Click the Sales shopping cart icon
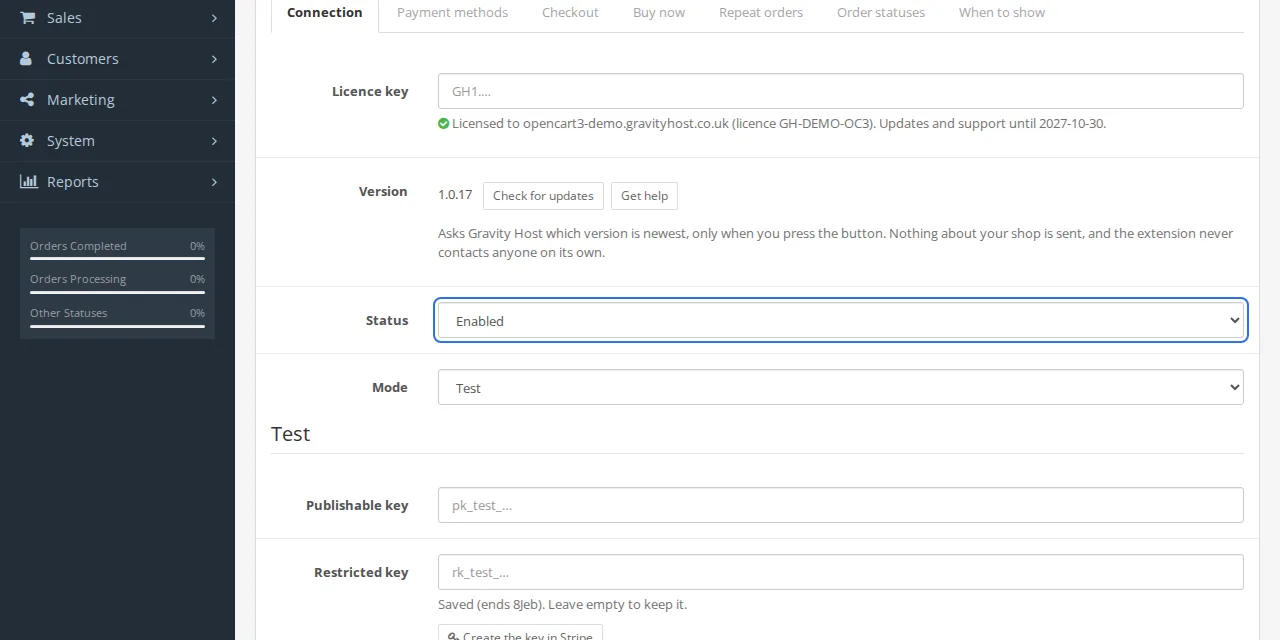 [x=27, y=18]
